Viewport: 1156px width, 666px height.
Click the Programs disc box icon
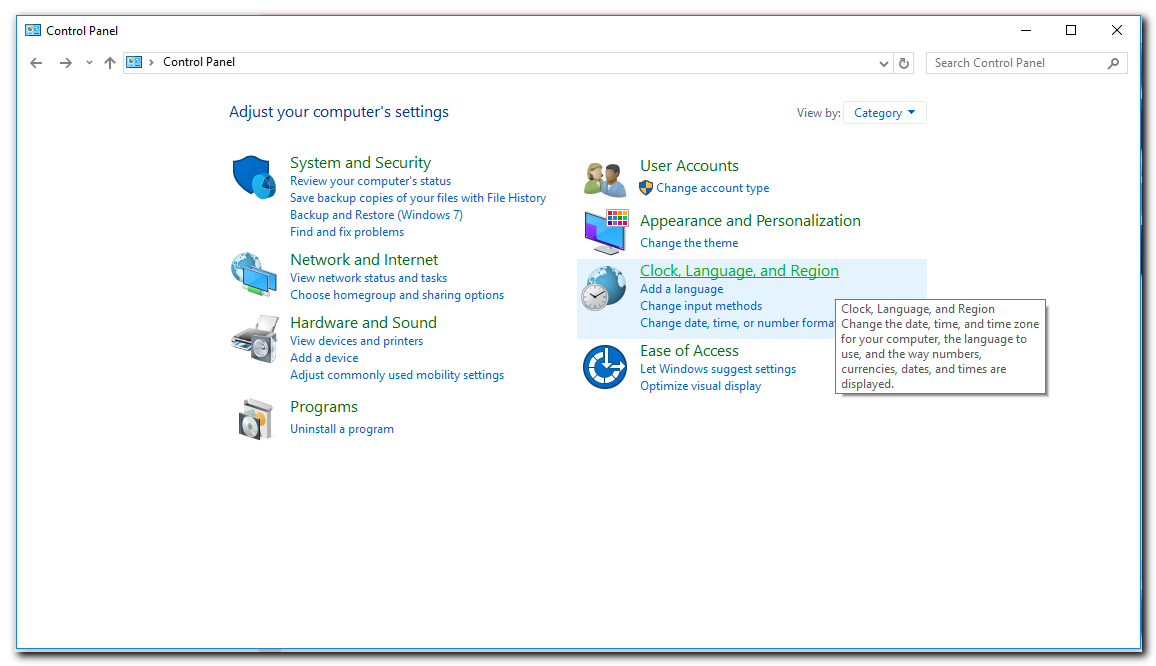point(255,419)
